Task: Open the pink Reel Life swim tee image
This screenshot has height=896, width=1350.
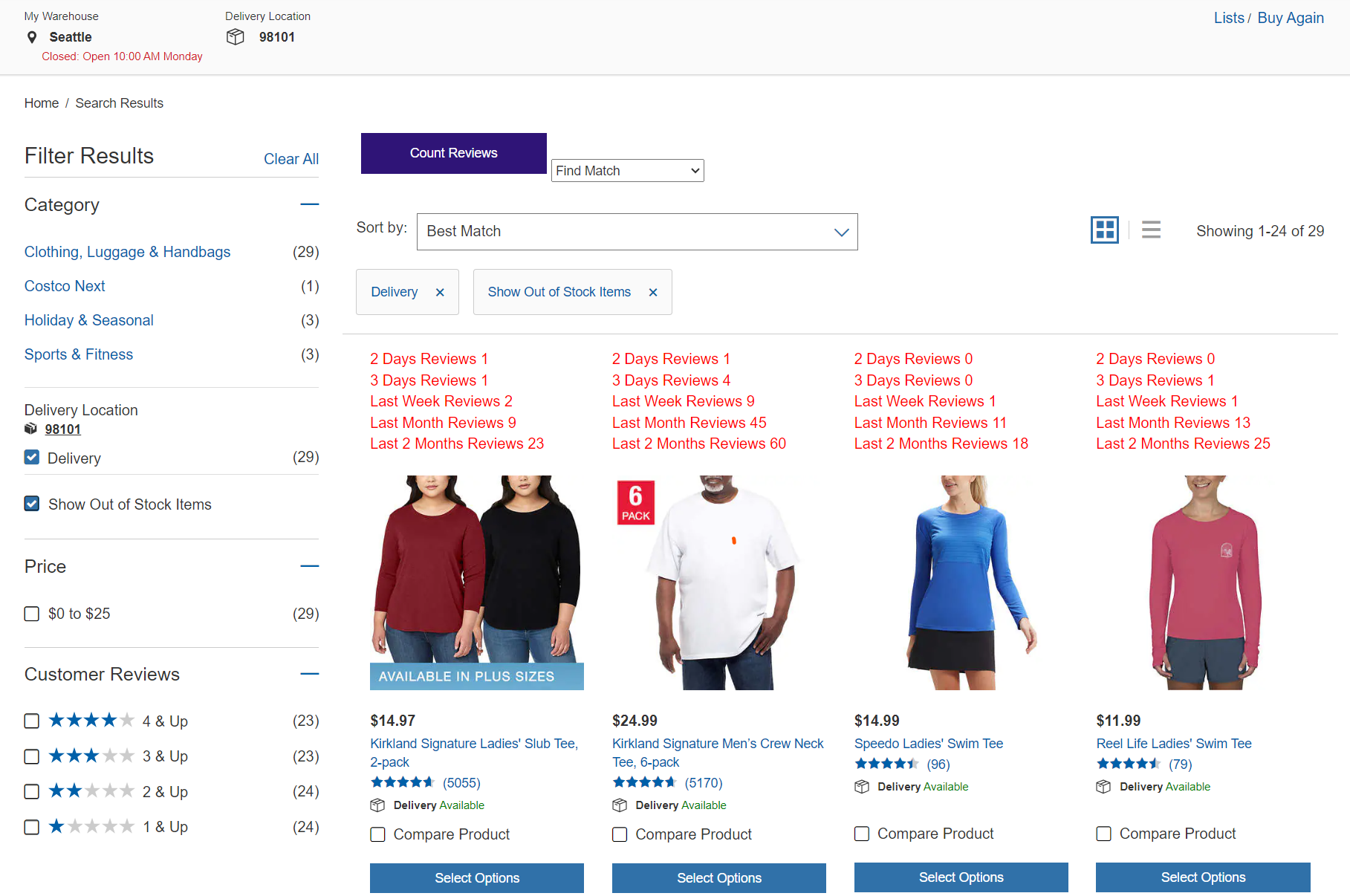Action: pos(1204,582)
